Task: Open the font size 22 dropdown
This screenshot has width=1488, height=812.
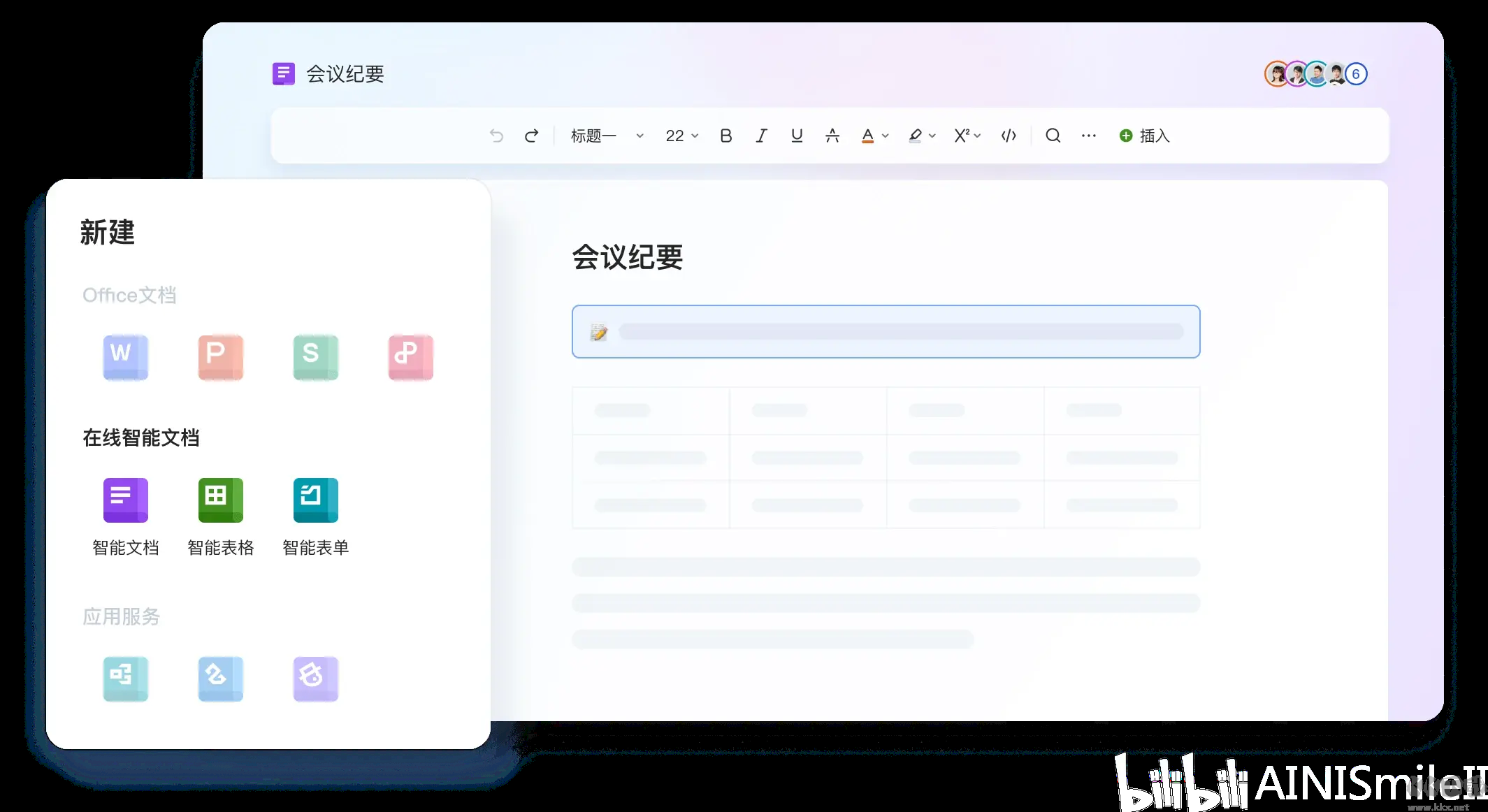Action: (x=682, y=136)
